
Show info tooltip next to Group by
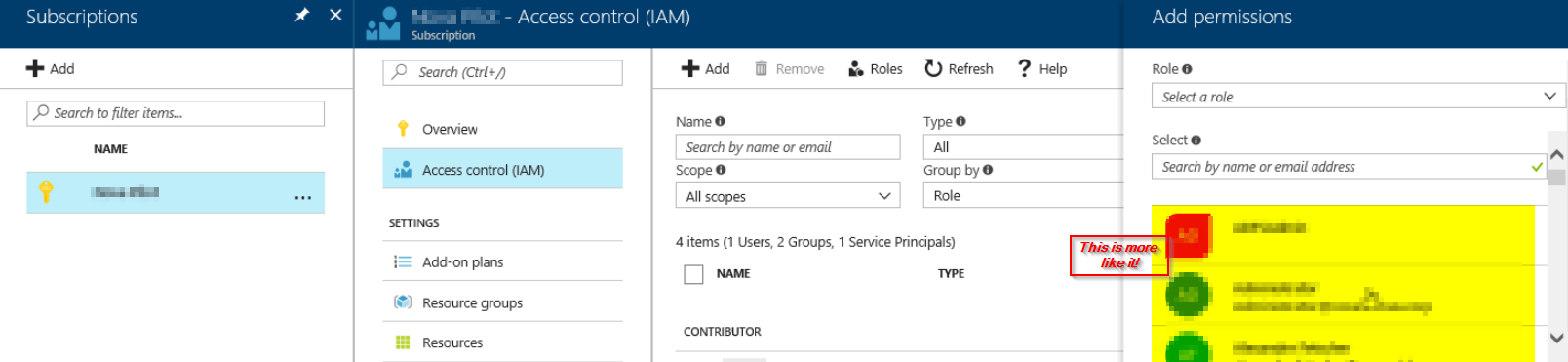coord(988,170)
